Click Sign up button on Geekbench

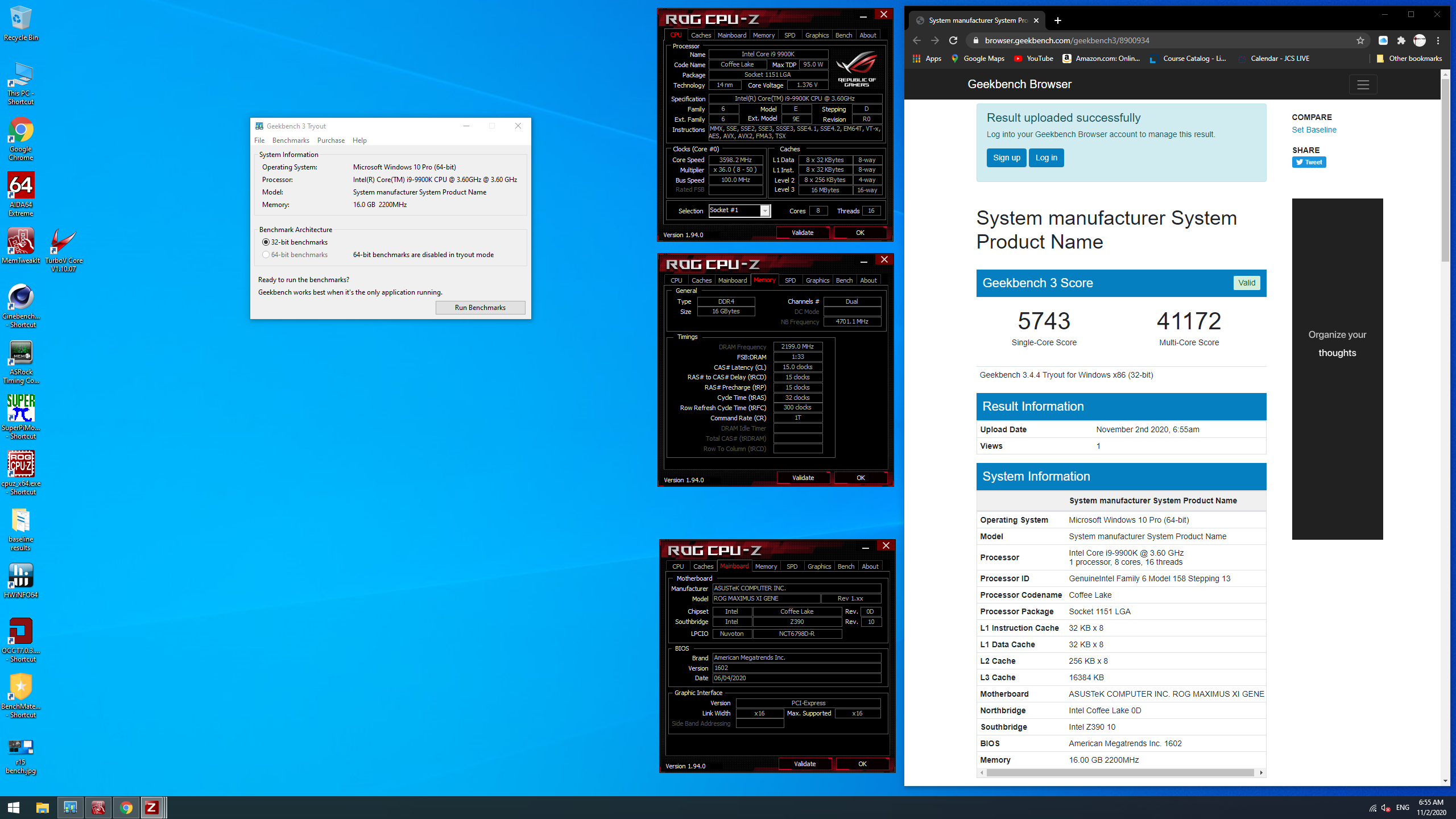tap(1007, 158)
